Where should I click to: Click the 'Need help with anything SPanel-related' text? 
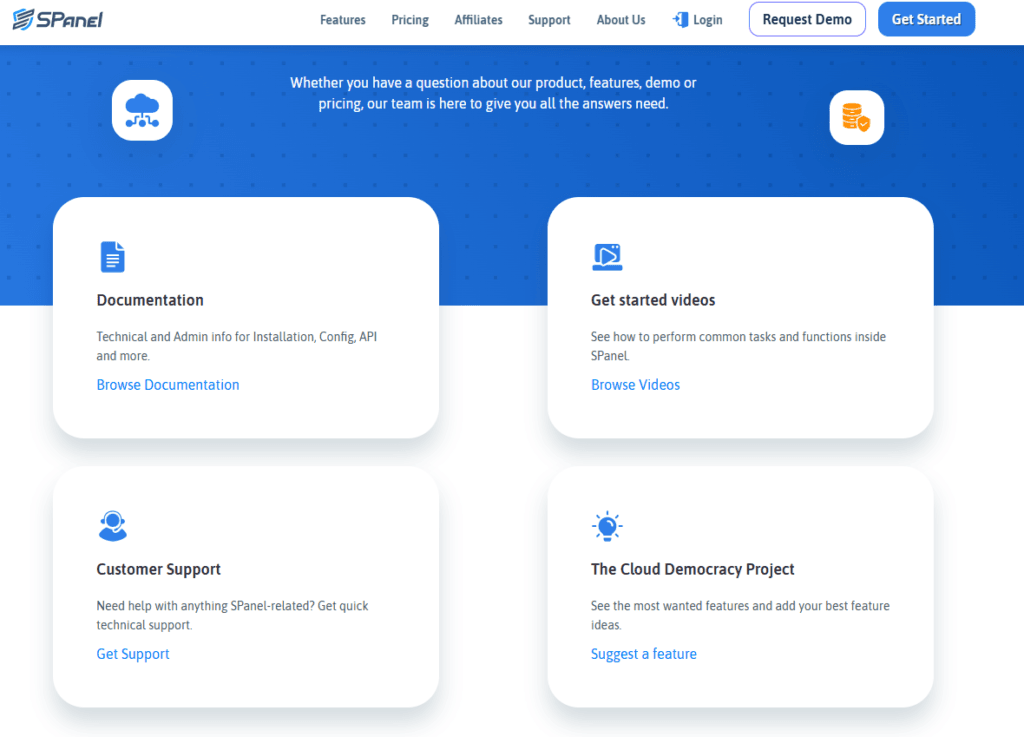pos(232,615)
